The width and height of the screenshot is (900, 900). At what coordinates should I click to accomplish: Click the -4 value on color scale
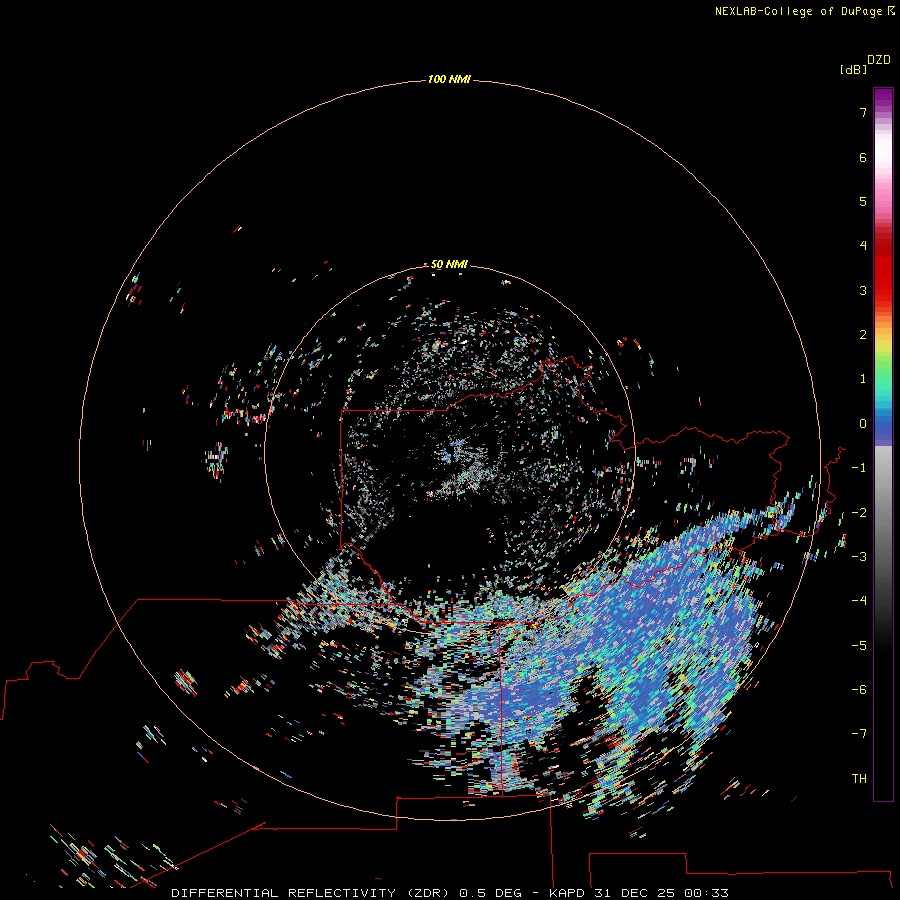[859, 601]
